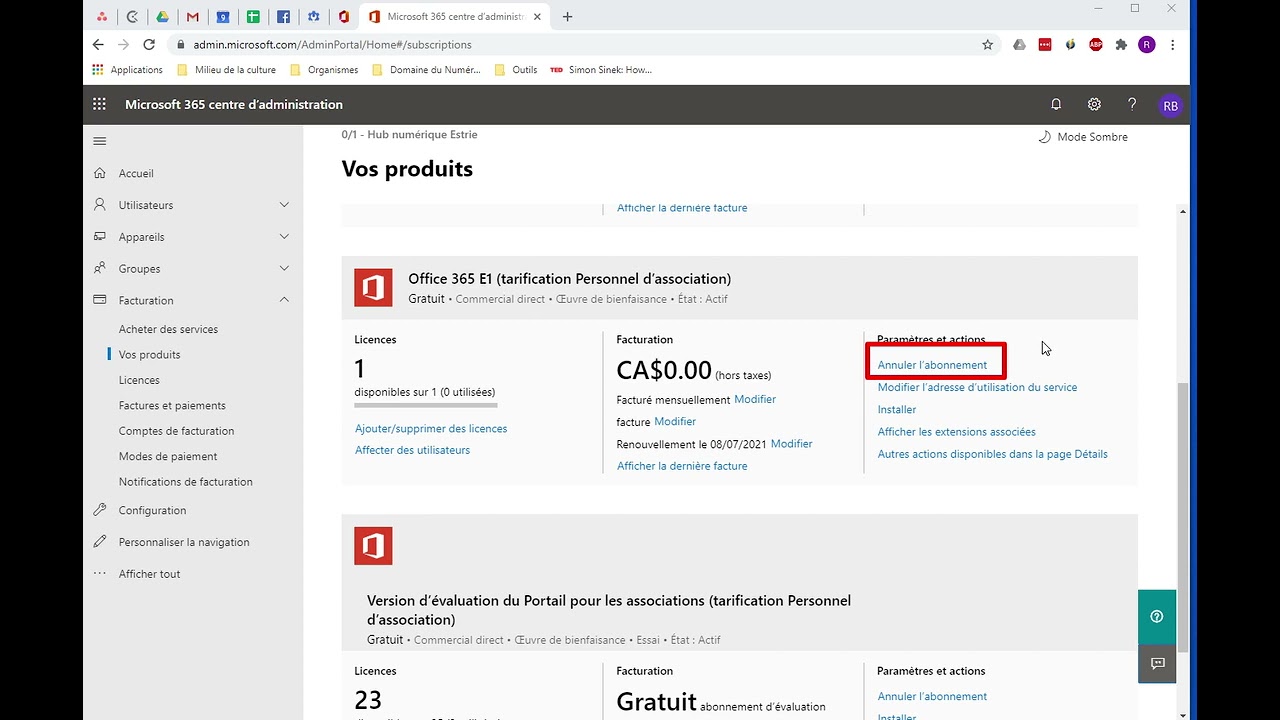Switch to the Gmail pinned tab
Viewport: 1280px width, 720px height.
tap(193, 16)
